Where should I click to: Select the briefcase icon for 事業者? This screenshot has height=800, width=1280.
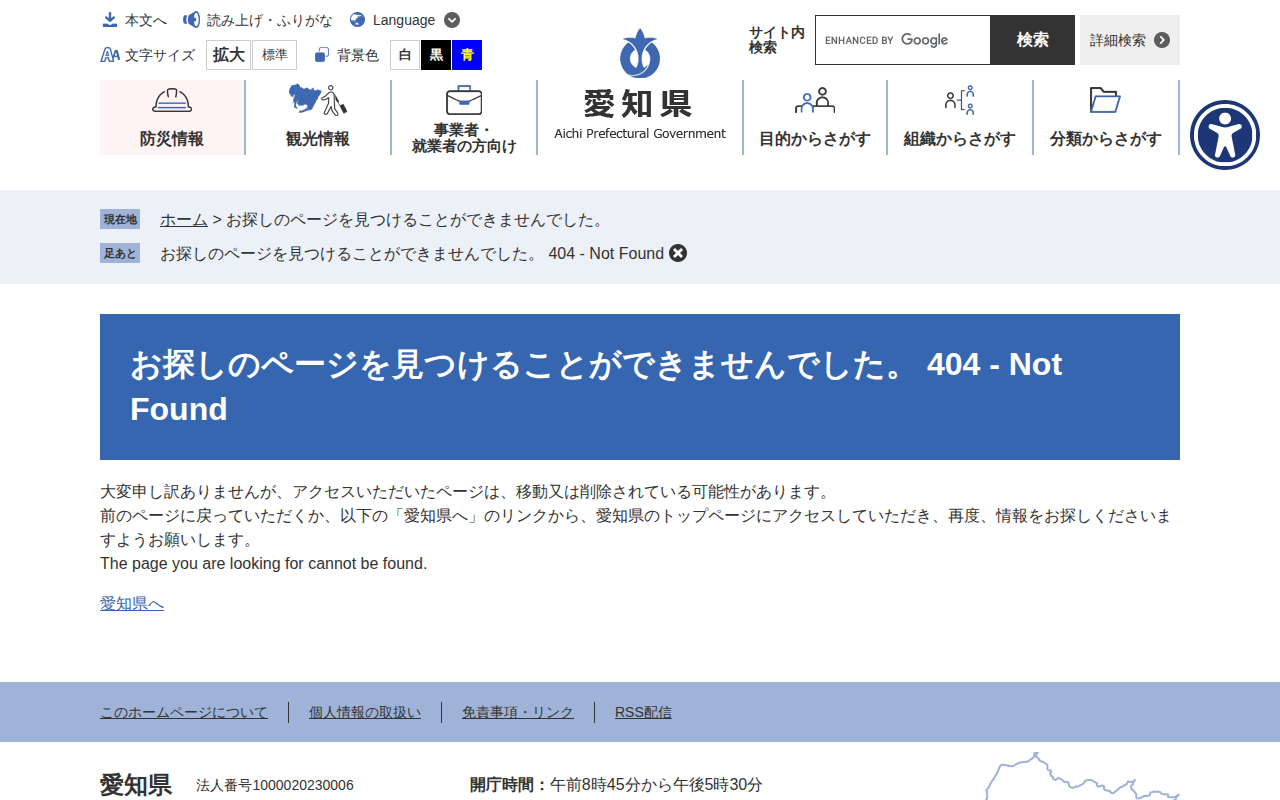click(x=464, y=99)
